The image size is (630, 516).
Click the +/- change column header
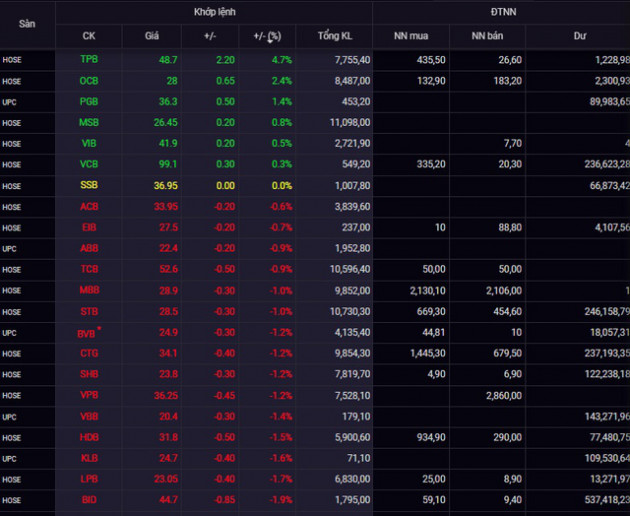pos(210,36)
